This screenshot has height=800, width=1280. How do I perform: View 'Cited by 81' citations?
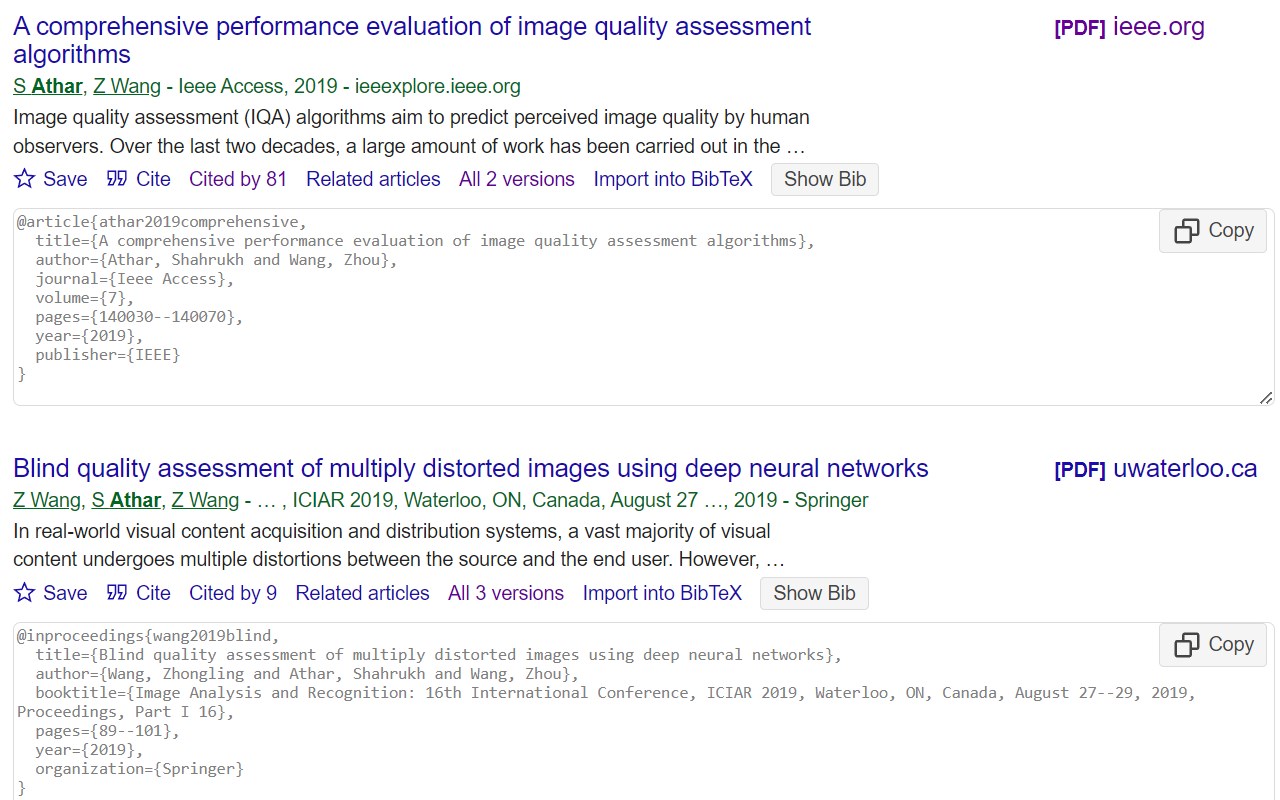pos(238,179)
